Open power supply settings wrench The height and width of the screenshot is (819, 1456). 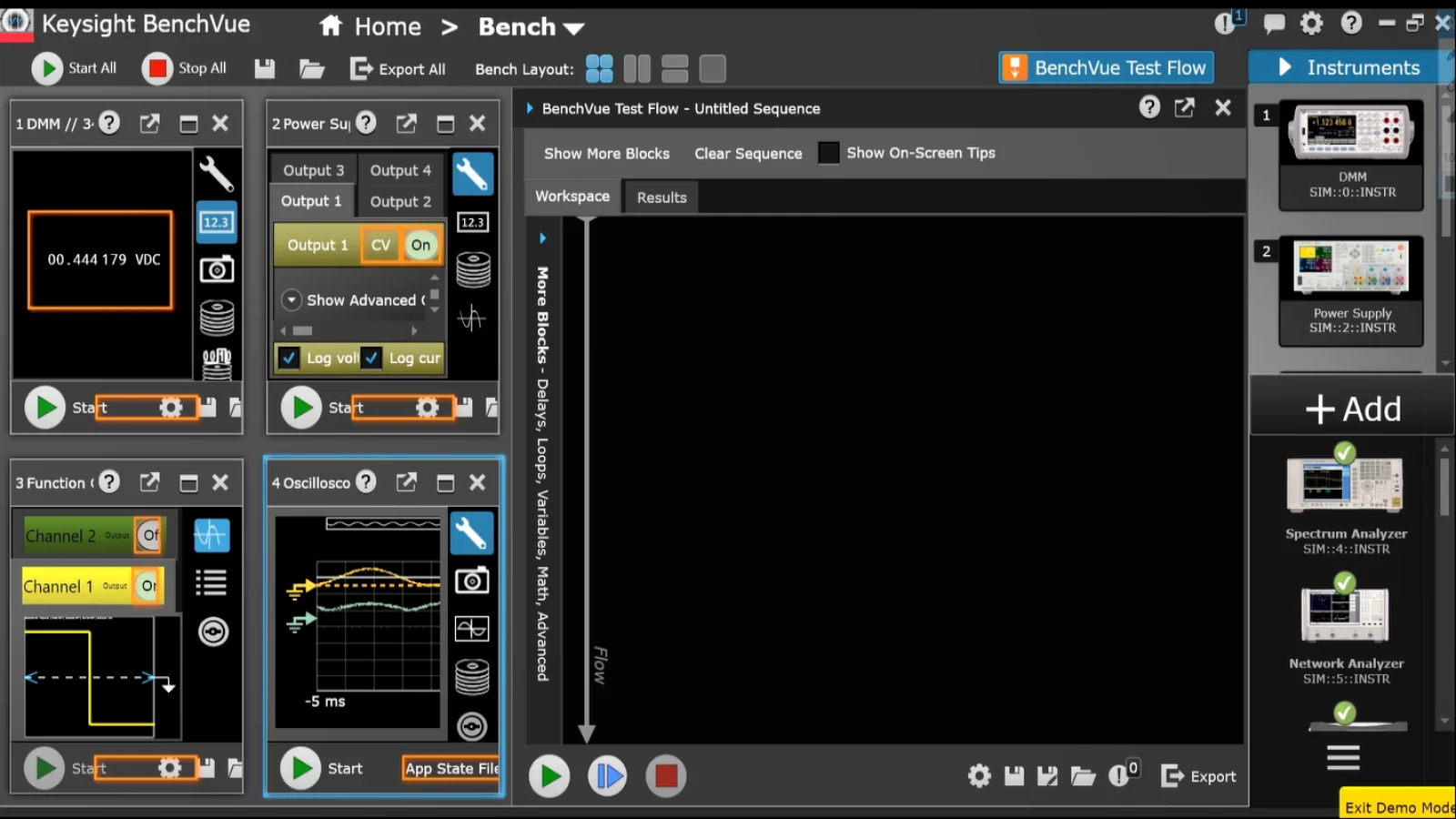(472, 173)
